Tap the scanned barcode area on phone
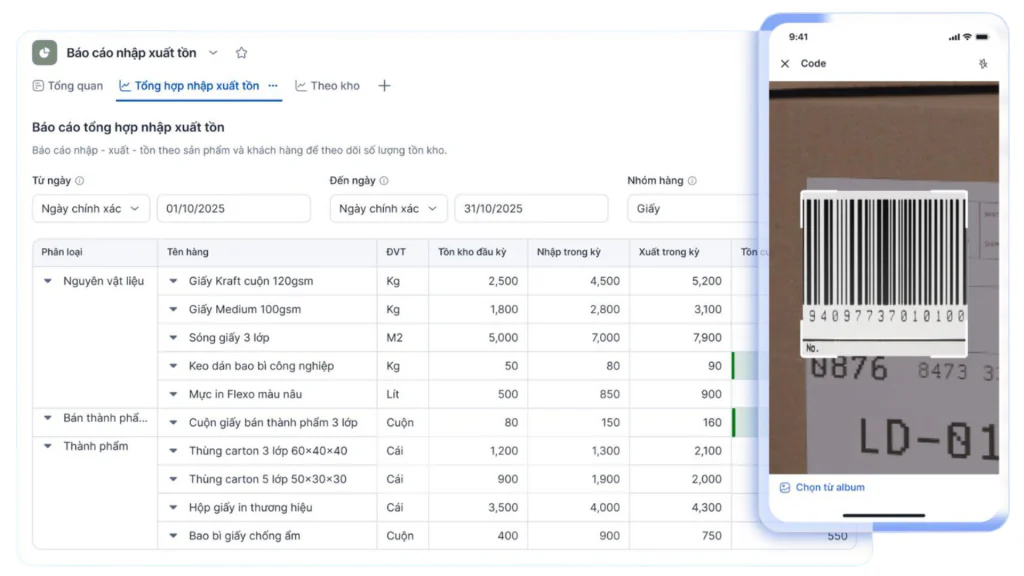 [884, 274]
